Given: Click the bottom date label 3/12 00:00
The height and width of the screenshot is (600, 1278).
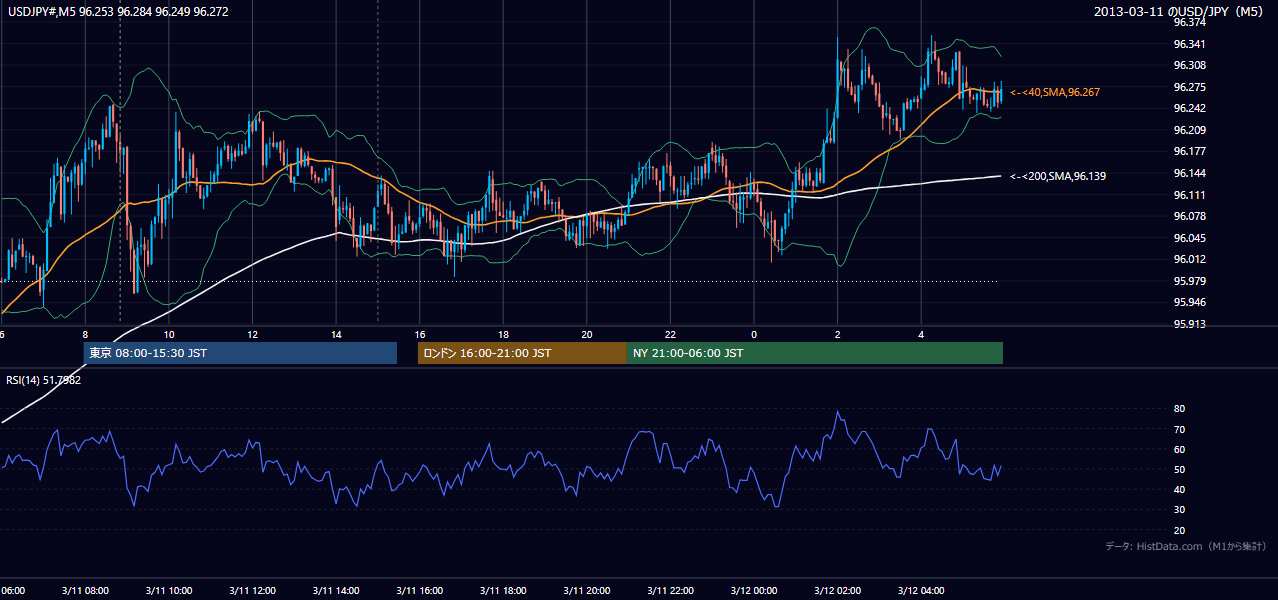Looking at the screenshot, I should point(754,590).
